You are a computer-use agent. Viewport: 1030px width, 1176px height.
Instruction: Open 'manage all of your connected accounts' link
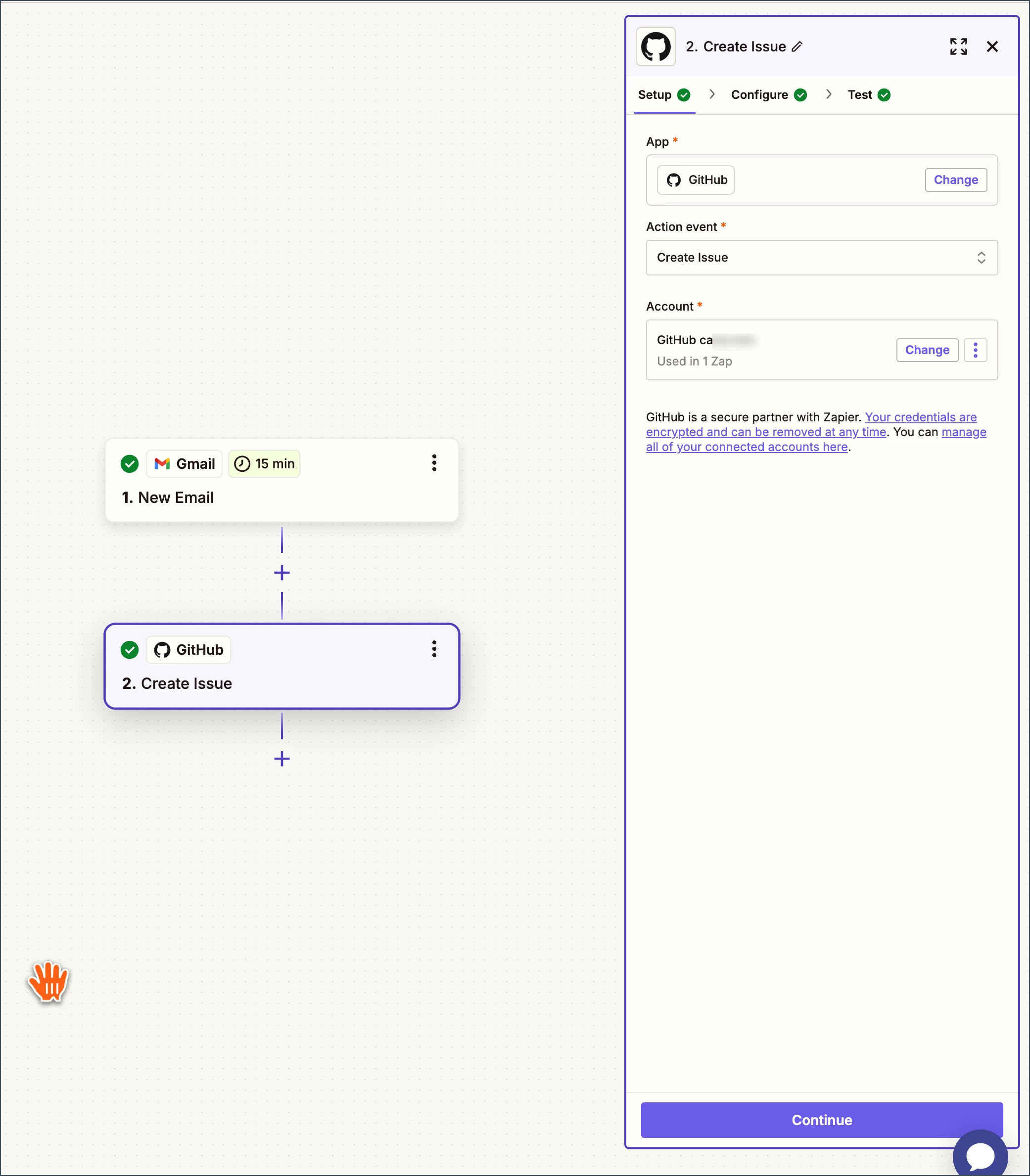click(816, 440)
